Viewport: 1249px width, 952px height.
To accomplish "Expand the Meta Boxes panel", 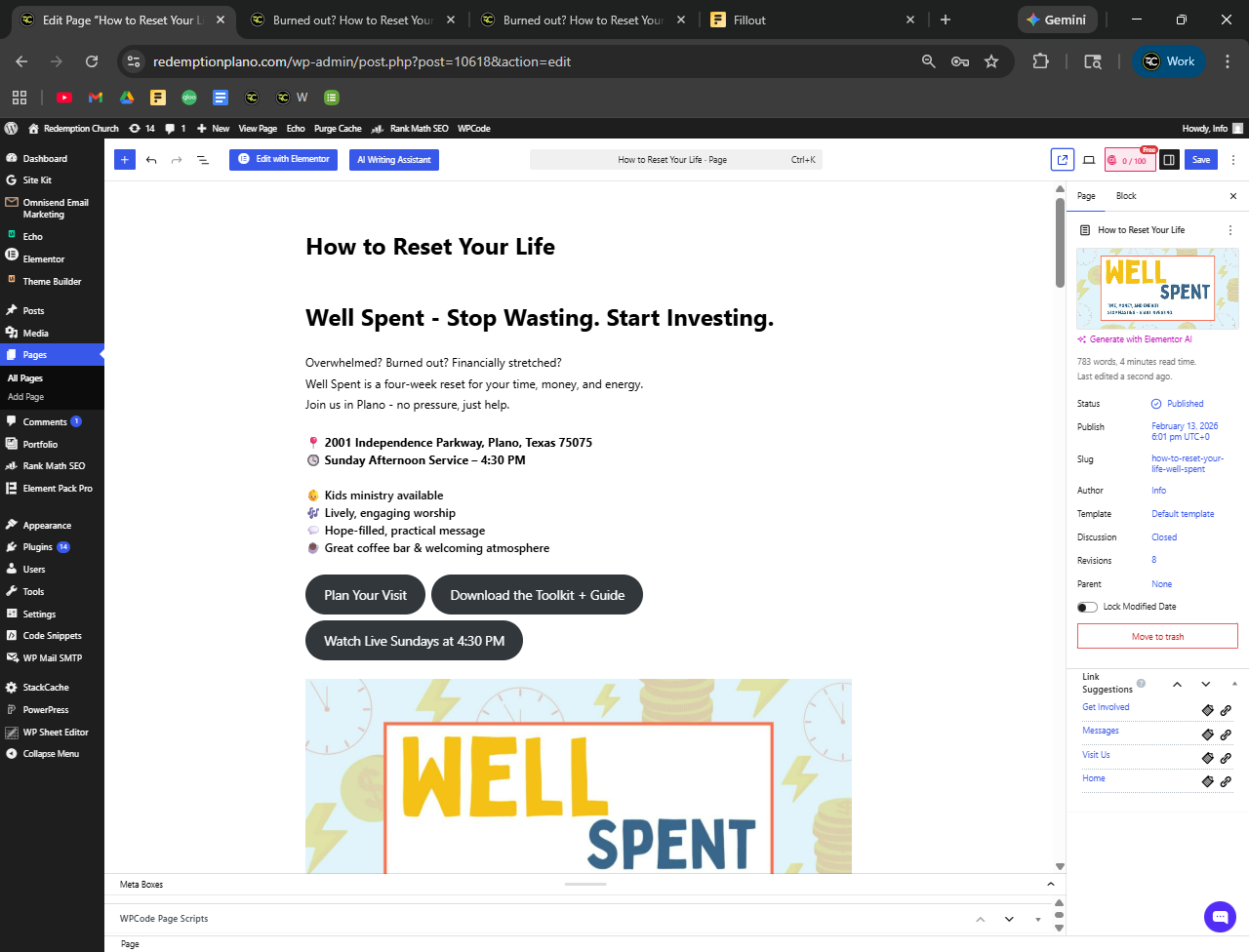I will coord(1051,885).
